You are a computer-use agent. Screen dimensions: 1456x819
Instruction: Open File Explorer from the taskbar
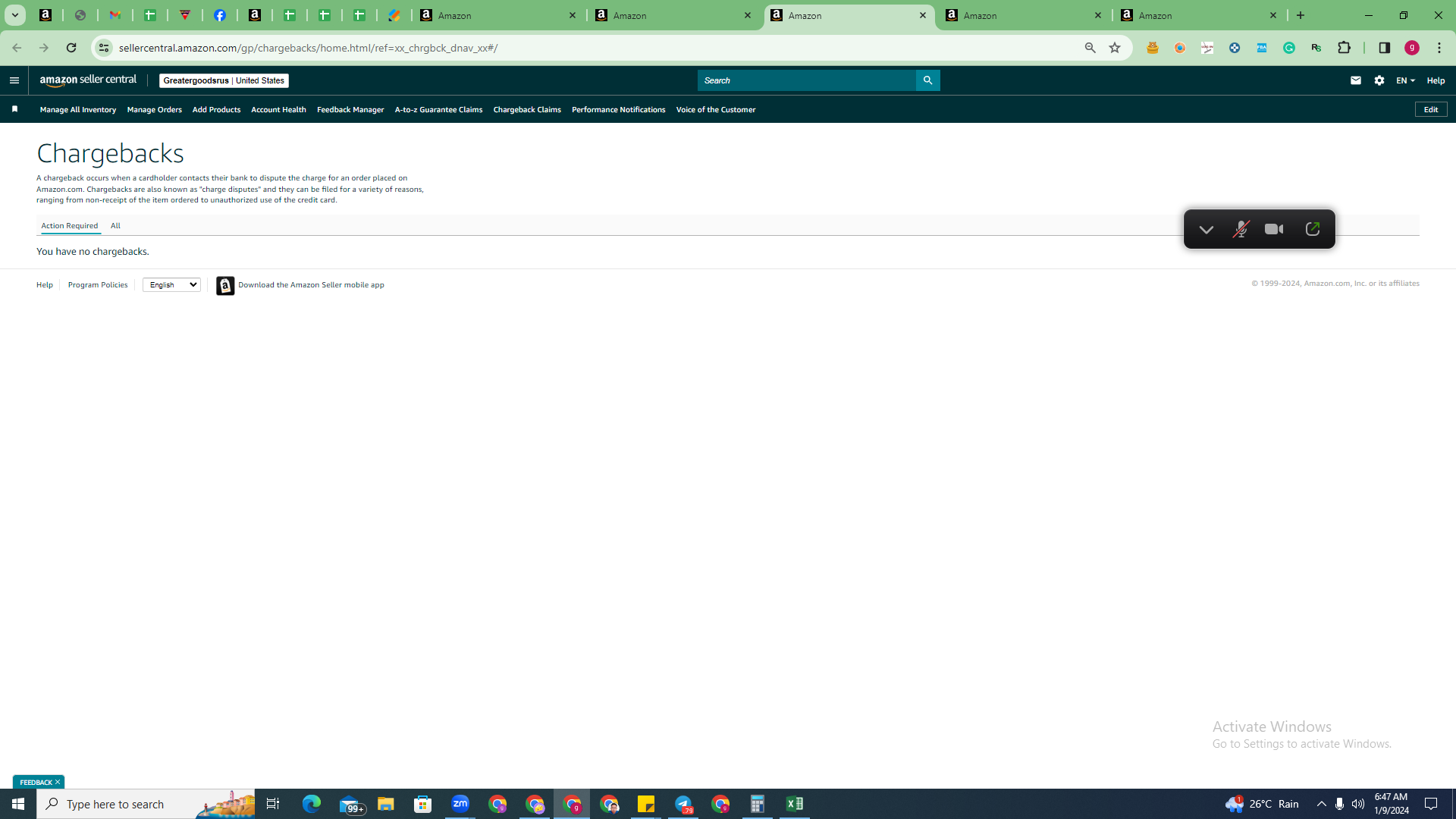tap(386, 804)
